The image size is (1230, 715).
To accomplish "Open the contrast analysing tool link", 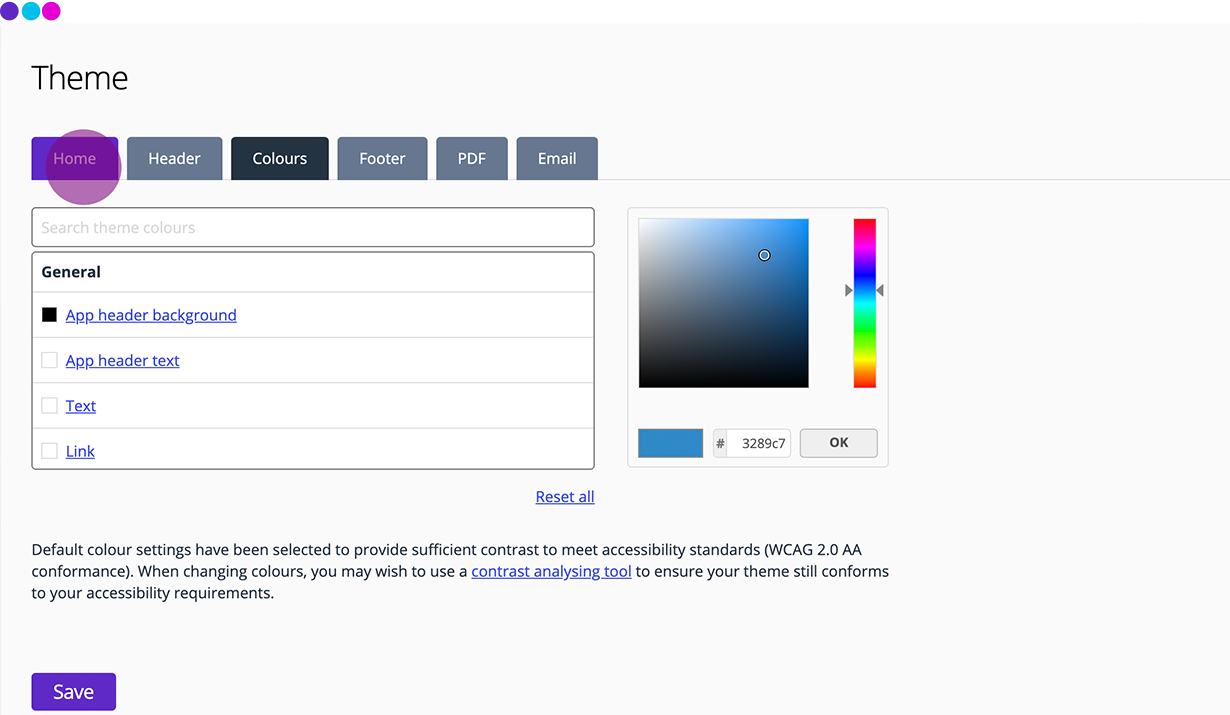I will pyautogui.click(x=551, y=572).
